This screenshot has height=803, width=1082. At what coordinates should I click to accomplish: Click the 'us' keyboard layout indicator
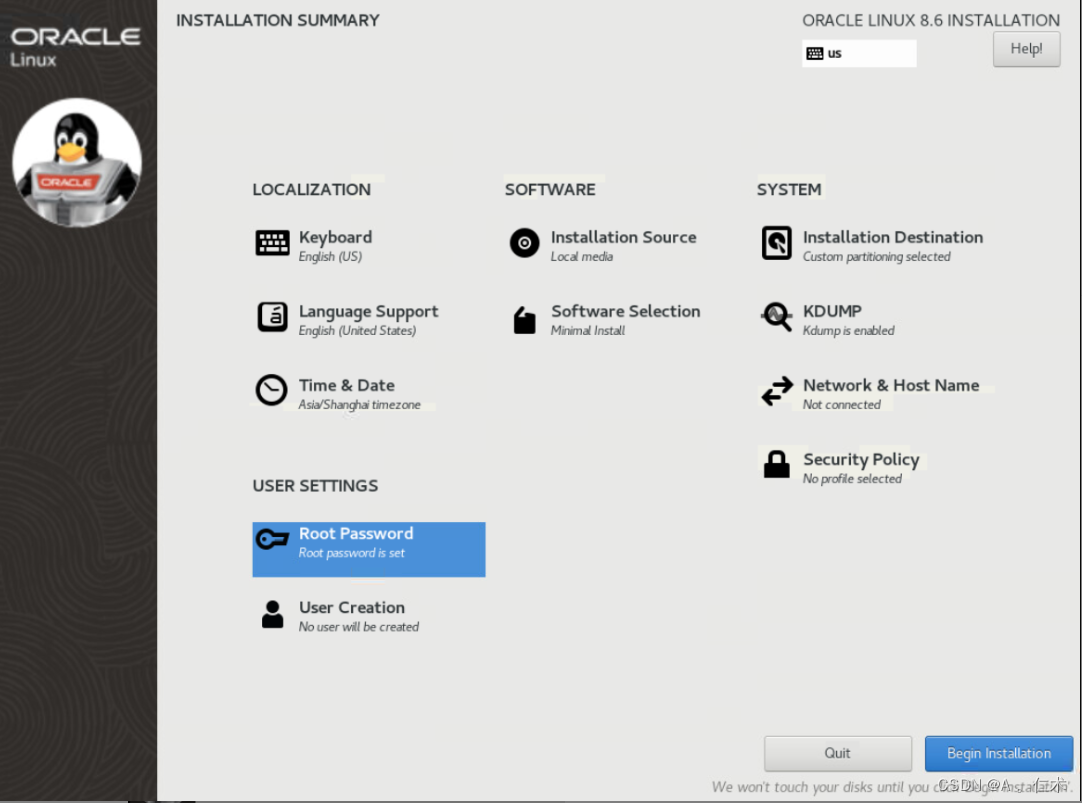click(859, 53)
